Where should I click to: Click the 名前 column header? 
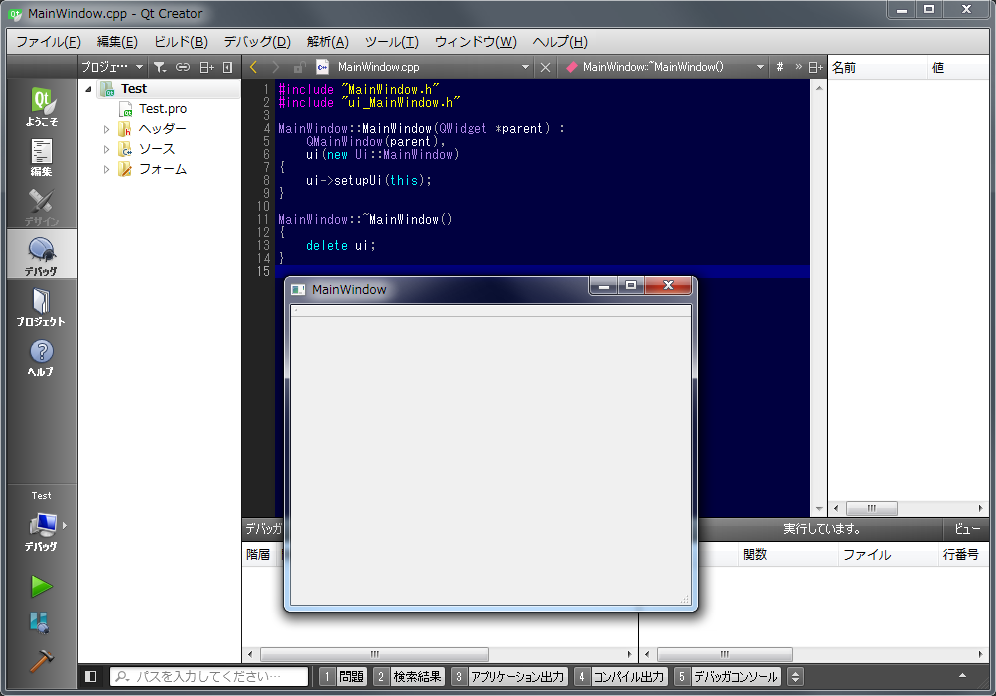878,67
